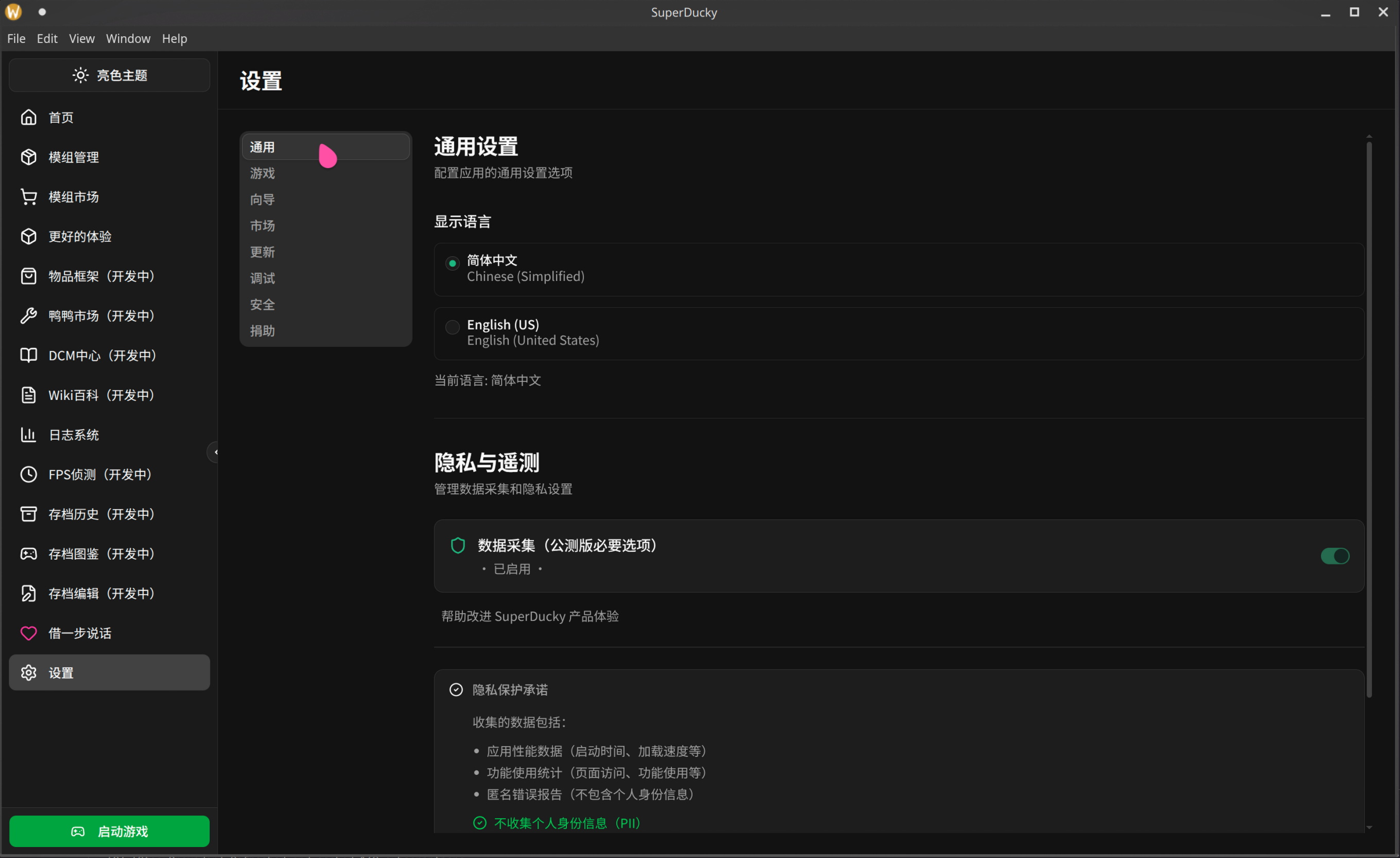The height and width of the screenshot is (858, 1400).
Task: Open the Wiki百科 document icon
Action: (x=28, y=394)
